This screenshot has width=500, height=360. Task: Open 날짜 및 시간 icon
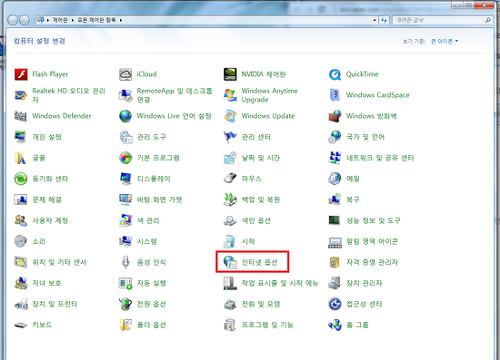(230, 158)
